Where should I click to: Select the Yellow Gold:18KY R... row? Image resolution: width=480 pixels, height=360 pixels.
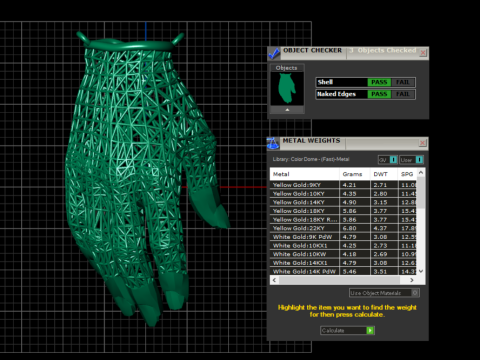[343, 220]
